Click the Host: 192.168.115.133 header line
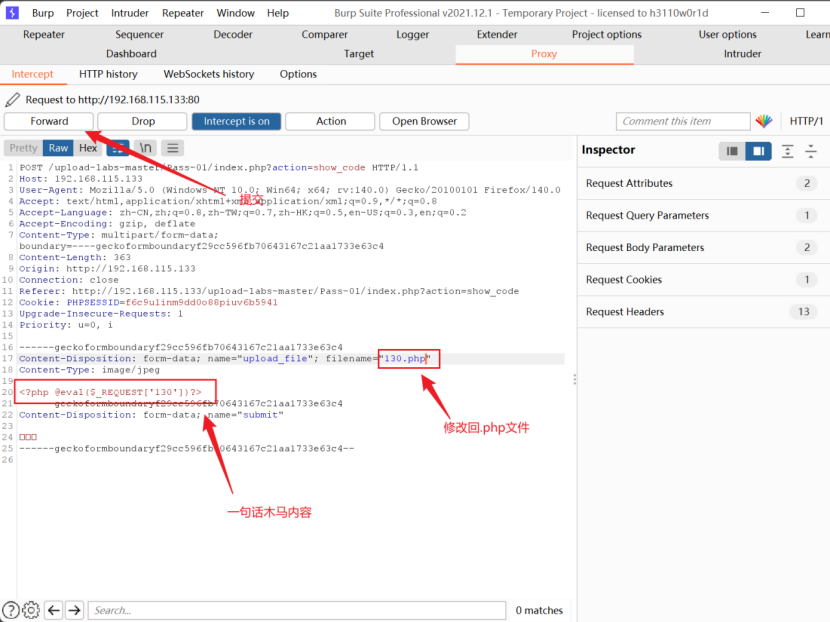Screen dimensions: 830x622 [x=81, y=179]
